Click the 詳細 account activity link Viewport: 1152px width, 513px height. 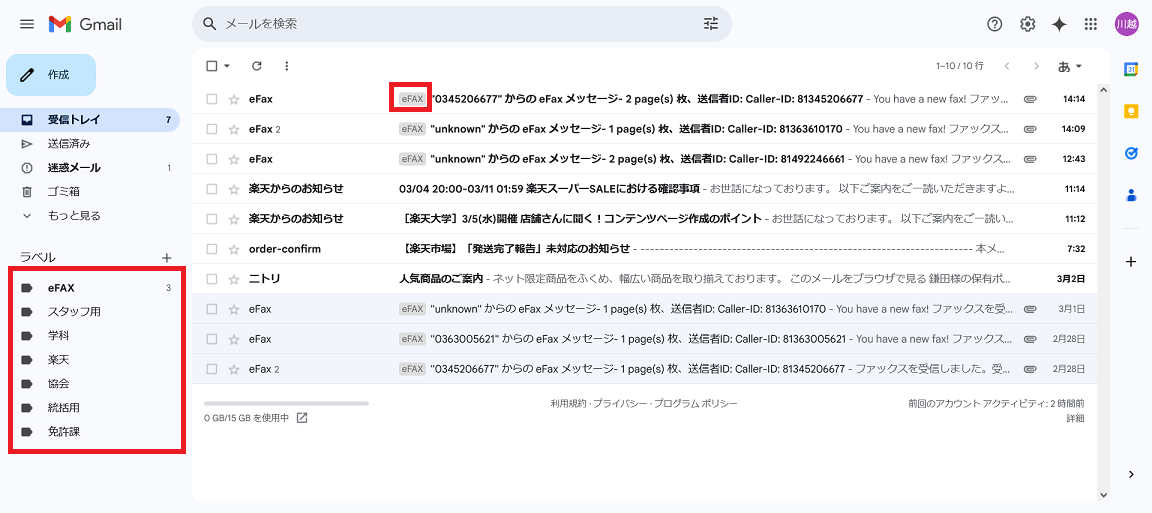coord(1075,418)
